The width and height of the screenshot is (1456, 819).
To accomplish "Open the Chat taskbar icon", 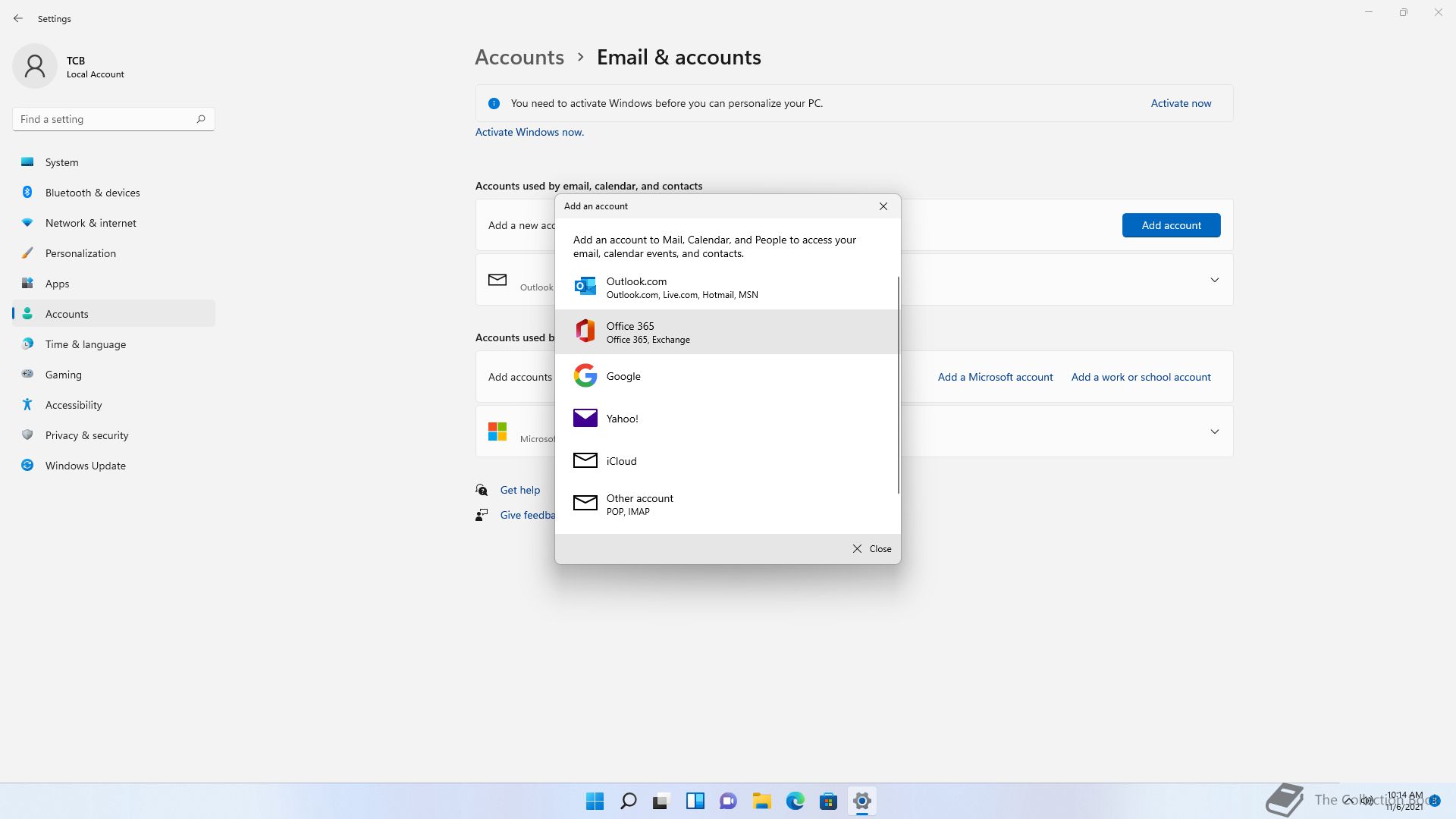I will coord(728,801).
